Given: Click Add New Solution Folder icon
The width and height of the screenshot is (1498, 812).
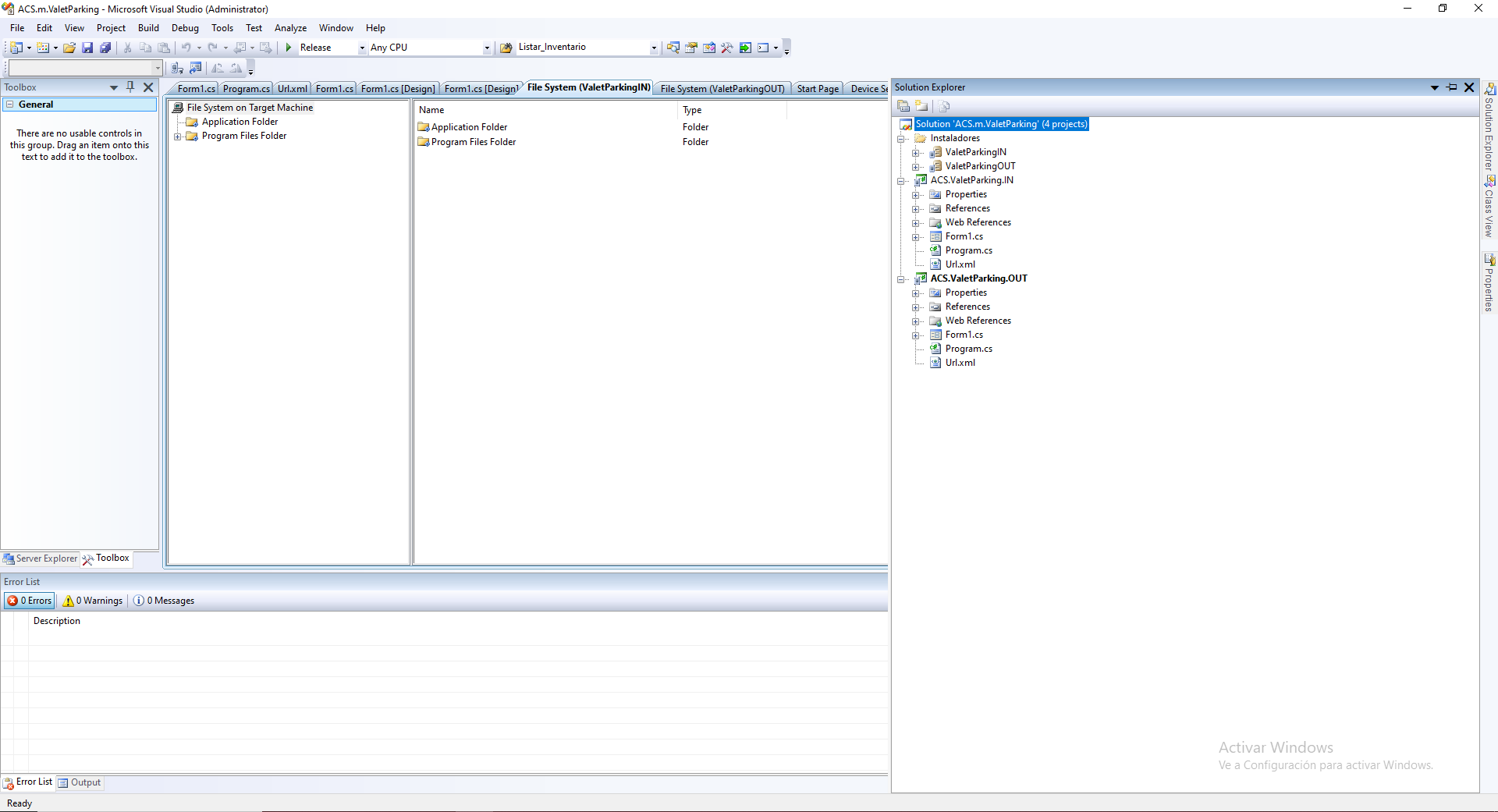Looking at the screenshot, I should click(x=921, y=106).
